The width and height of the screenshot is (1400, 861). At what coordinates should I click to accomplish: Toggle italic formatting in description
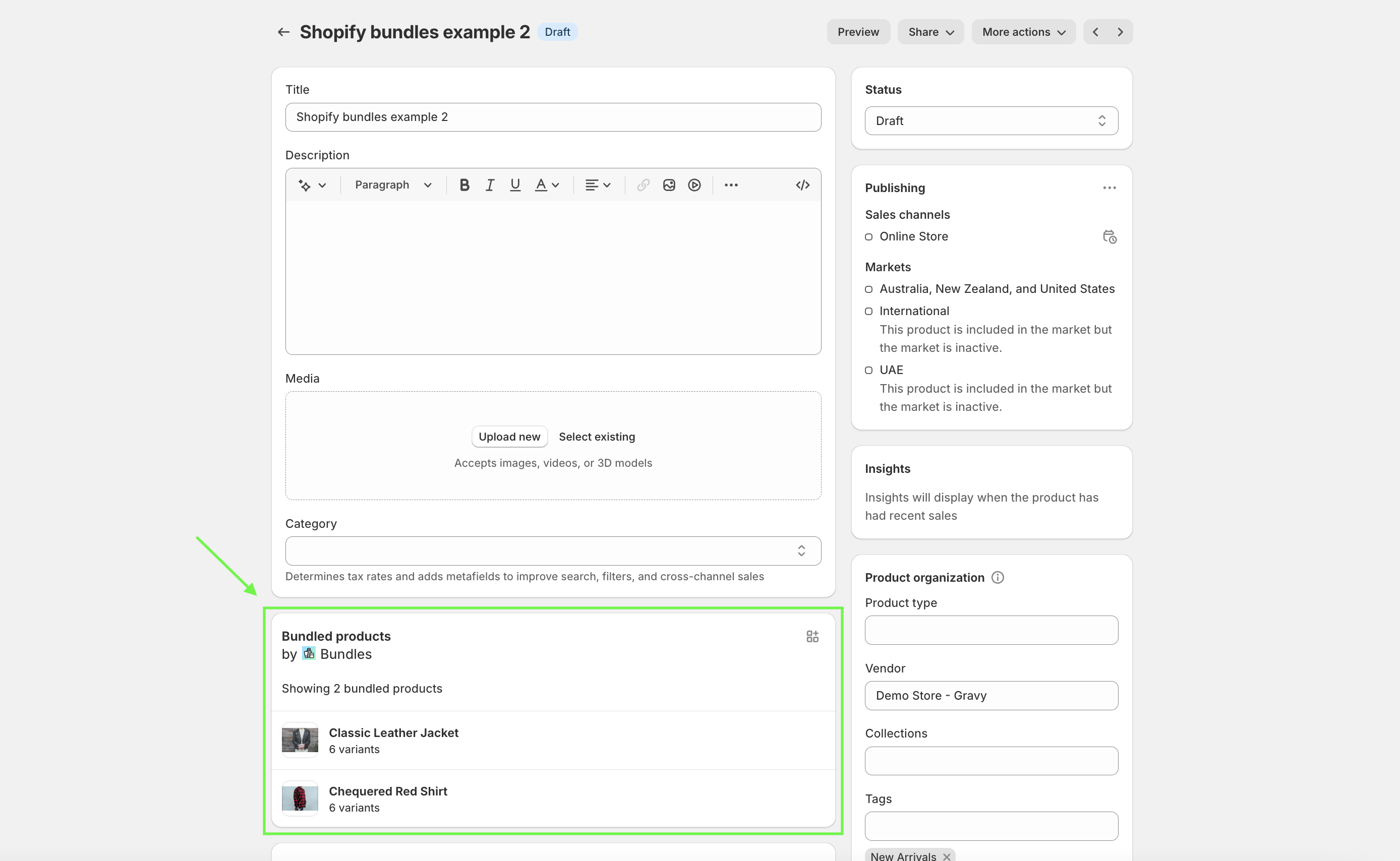(489, 185)
